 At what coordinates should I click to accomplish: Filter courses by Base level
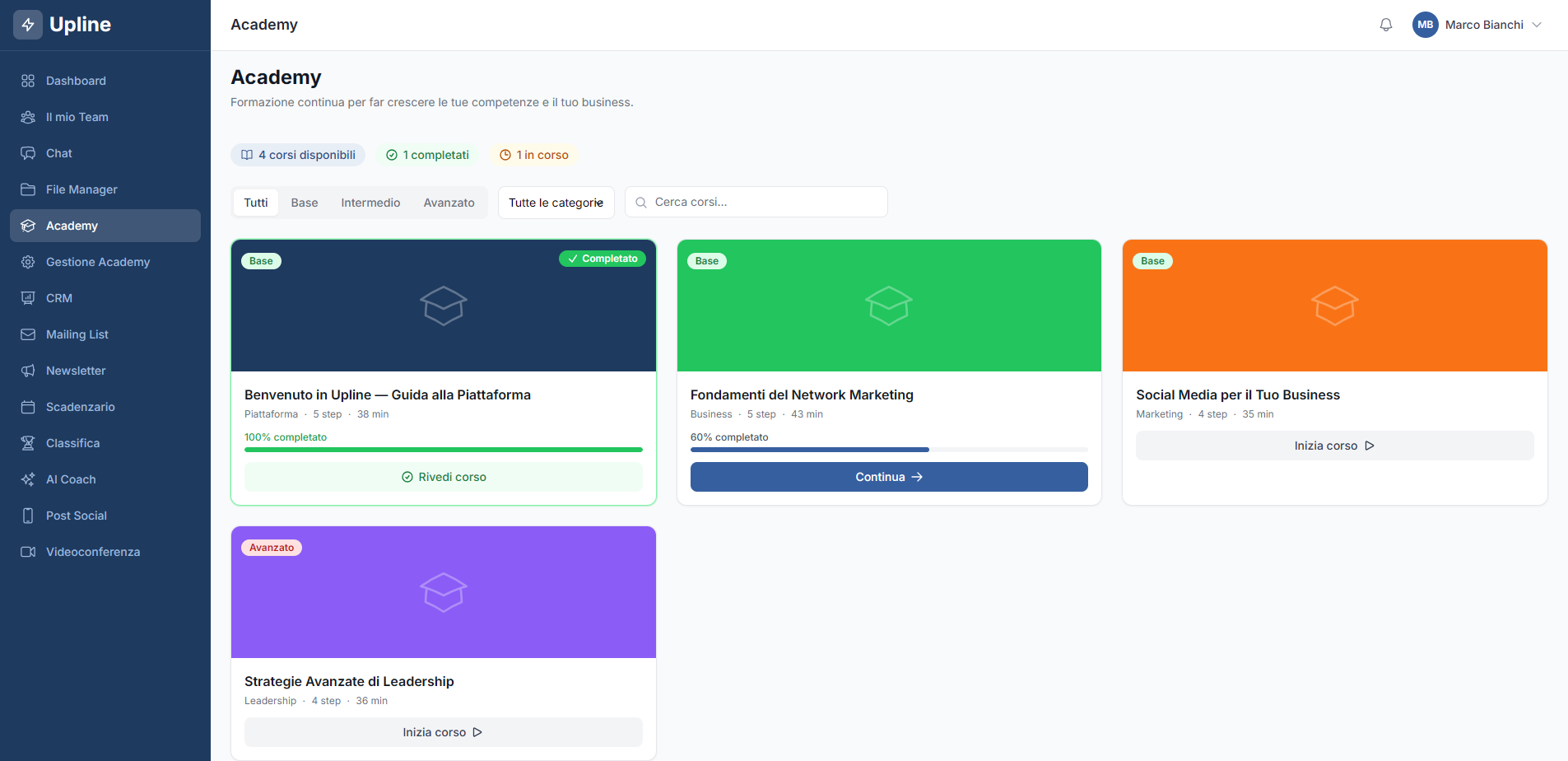(304, 202)
